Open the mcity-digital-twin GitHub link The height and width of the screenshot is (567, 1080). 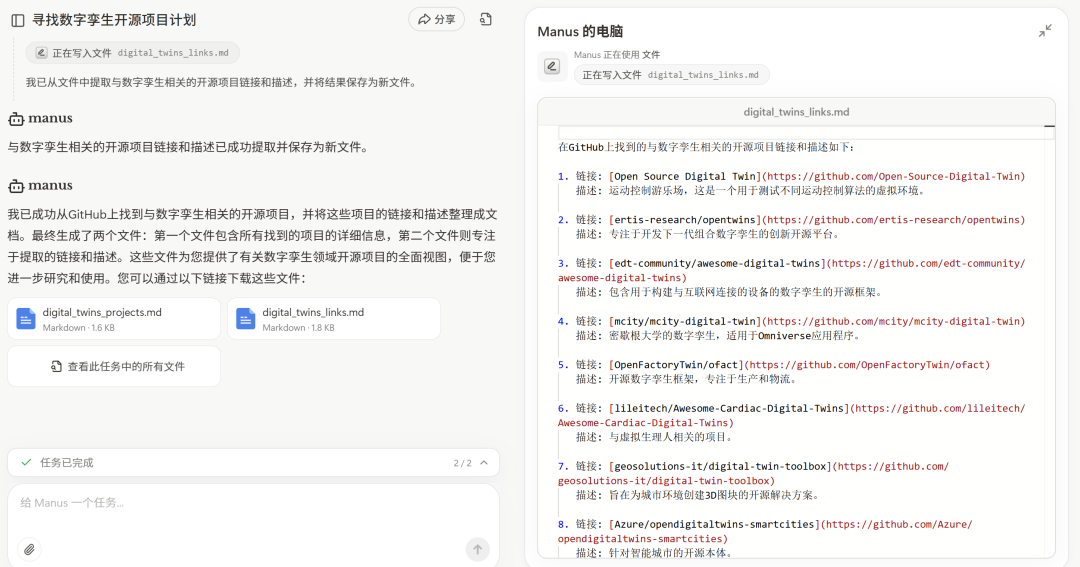click(x=895, y=321)
